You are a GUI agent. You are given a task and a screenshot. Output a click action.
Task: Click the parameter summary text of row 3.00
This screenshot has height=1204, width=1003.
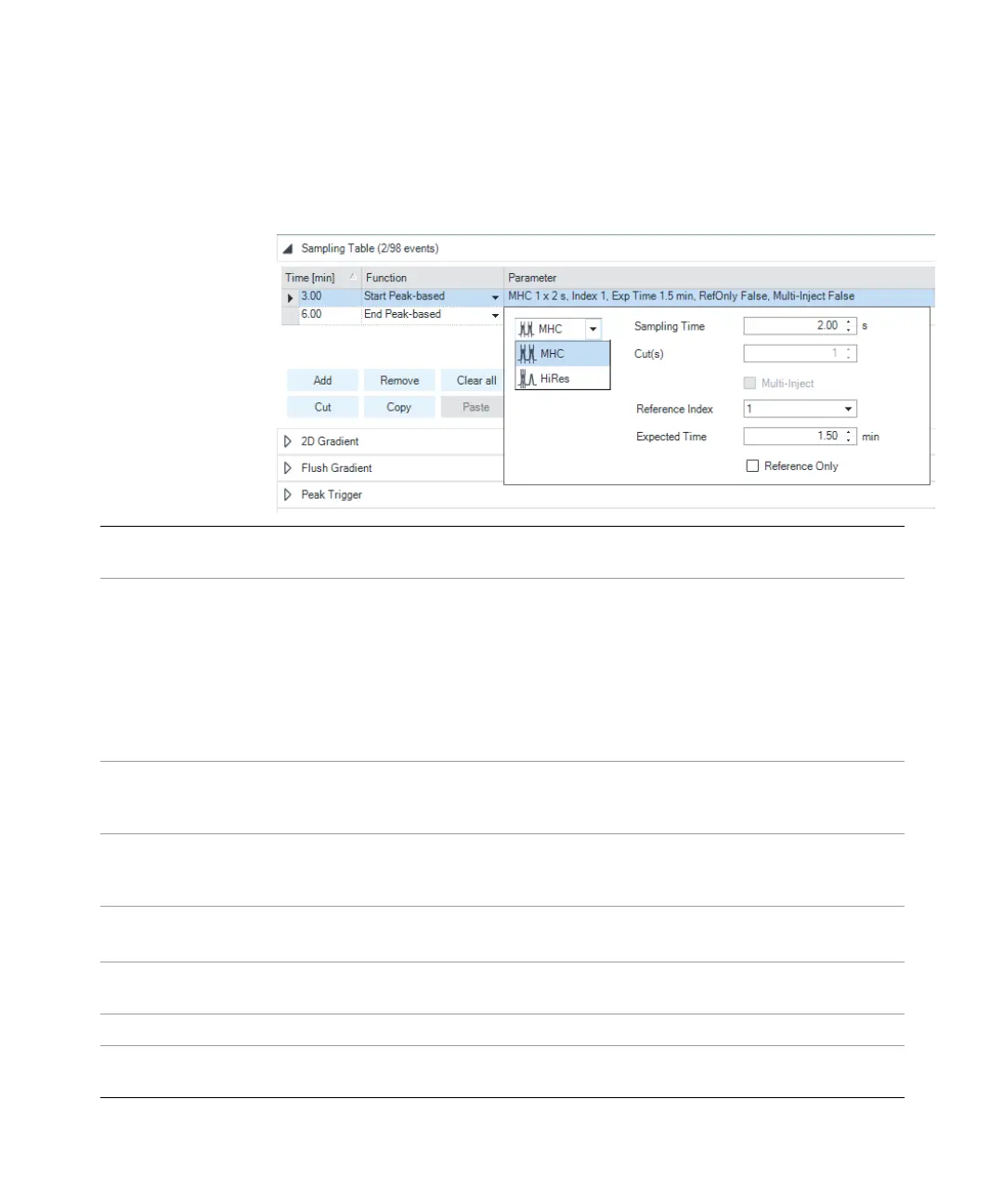(x=681, y=296)
